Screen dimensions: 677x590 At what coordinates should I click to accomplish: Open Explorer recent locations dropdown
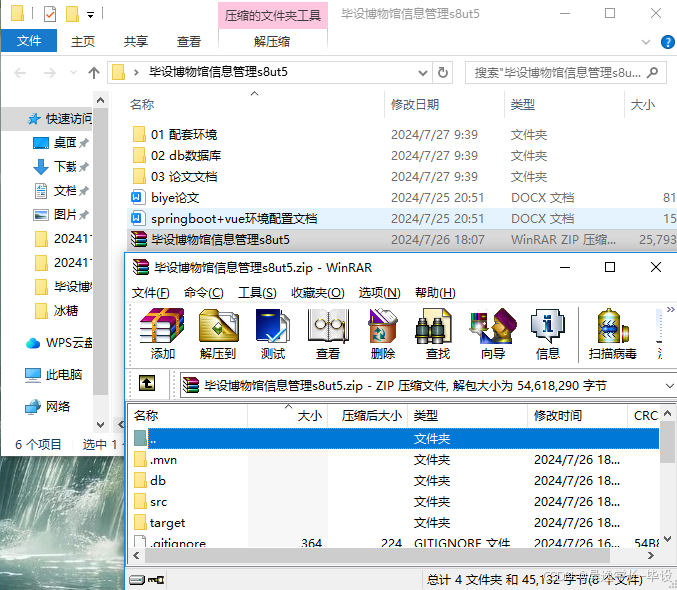(73, 73)
